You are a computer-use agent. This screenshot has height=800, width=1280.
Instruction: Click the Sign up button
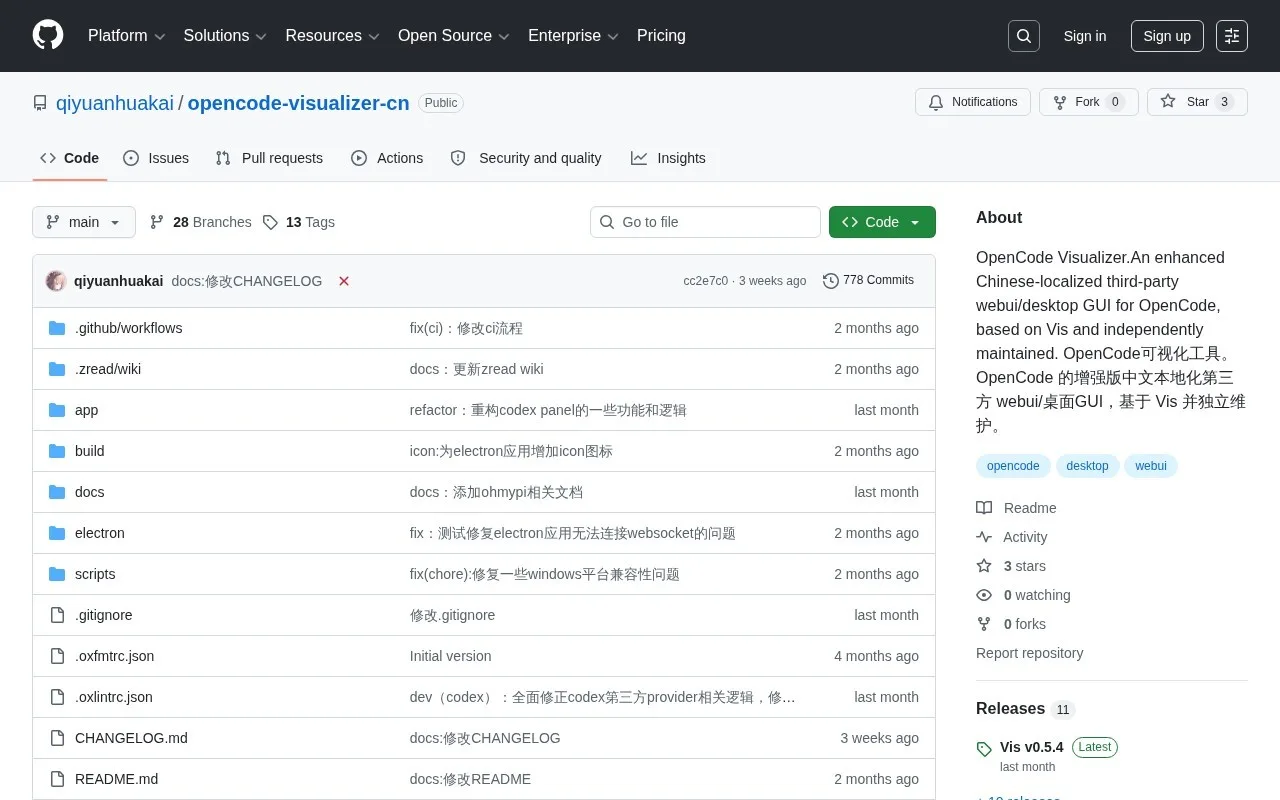coord(1167,36)
